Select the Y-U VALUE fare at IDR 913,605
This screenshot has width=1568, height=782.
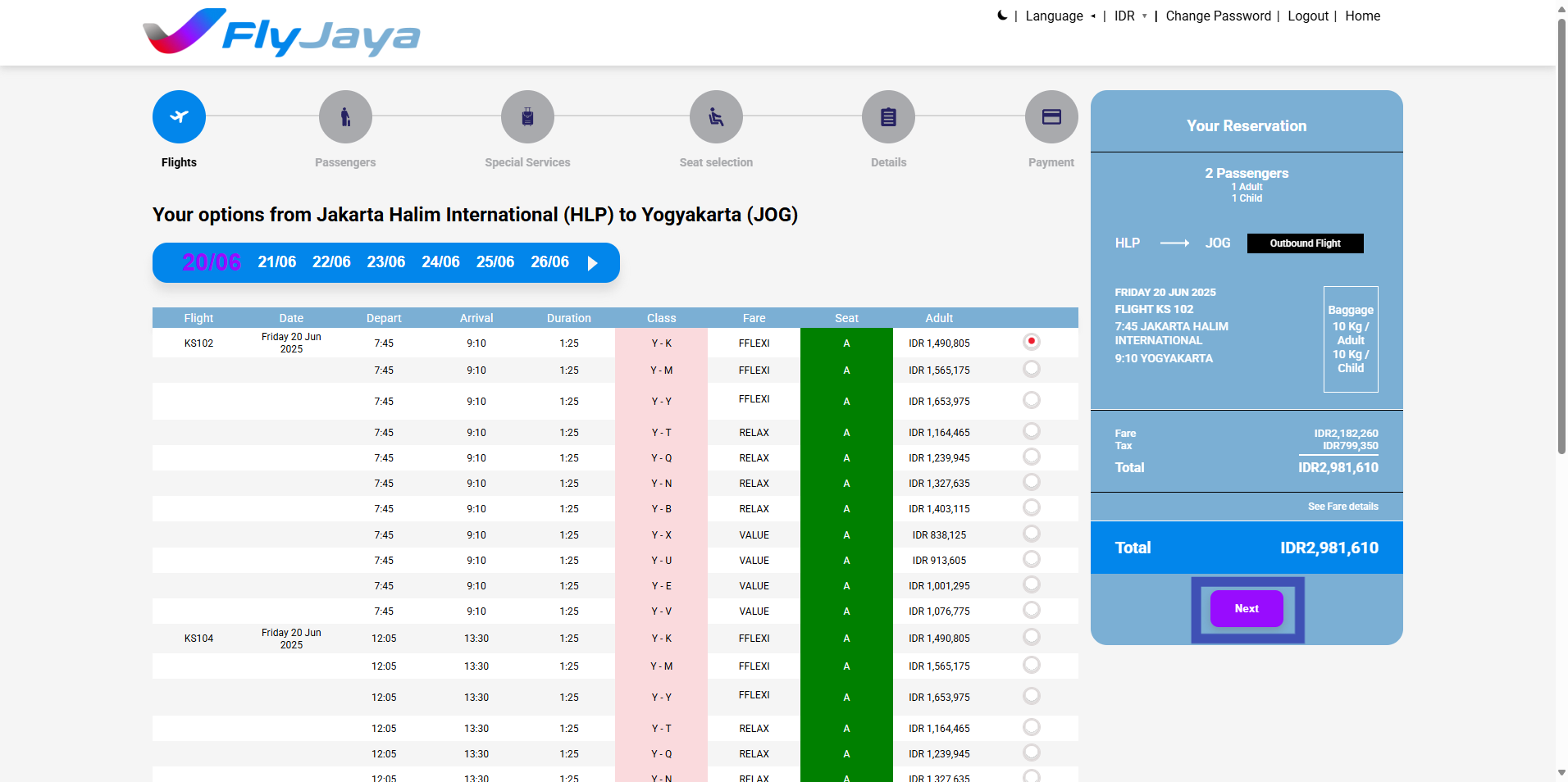click(x=1032, y=559)
